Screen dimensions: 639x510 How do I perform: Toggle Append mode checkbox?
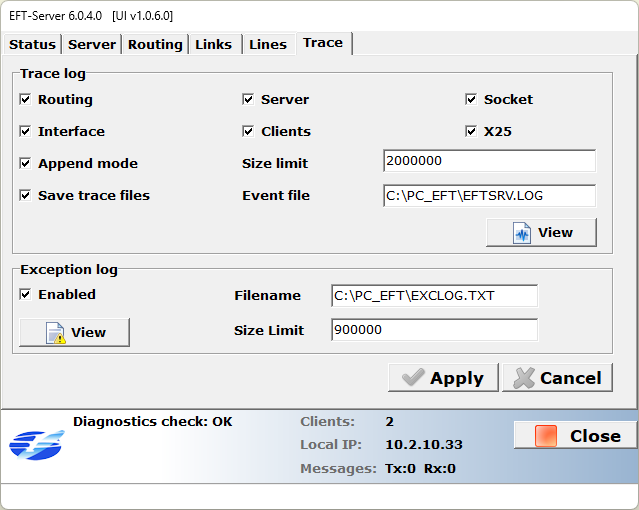click(25, 163)
